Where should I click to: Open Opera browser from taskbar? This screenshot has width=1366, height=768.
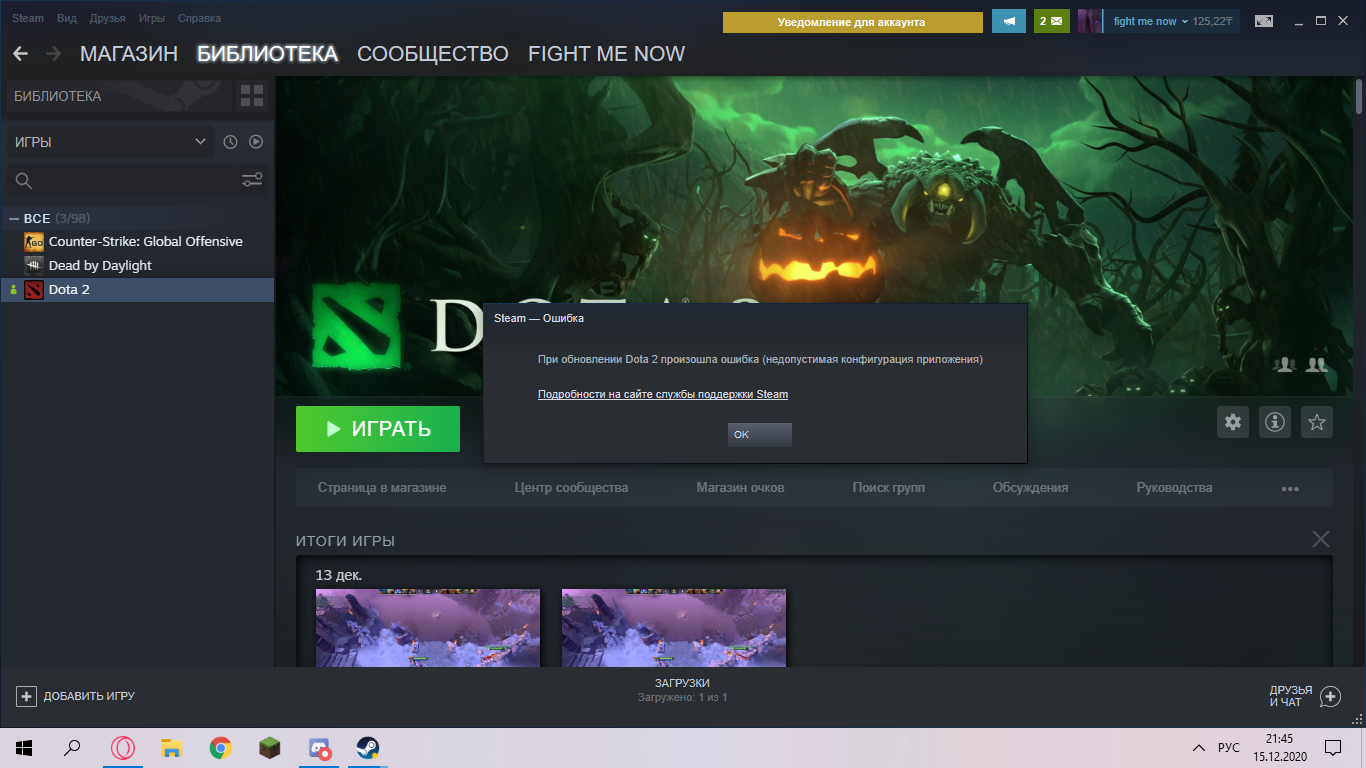click(123, 748)
